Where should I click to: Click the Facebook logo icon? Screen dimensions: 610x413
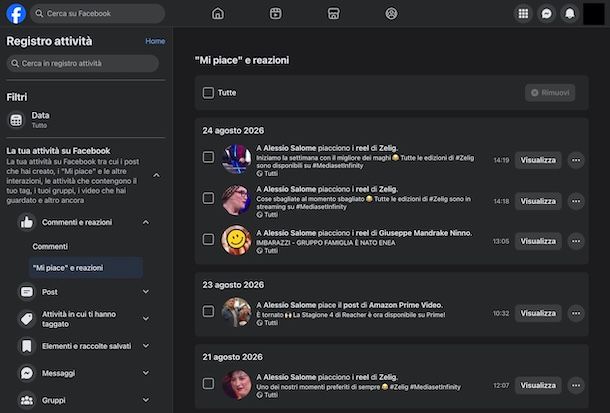(16, 14)
